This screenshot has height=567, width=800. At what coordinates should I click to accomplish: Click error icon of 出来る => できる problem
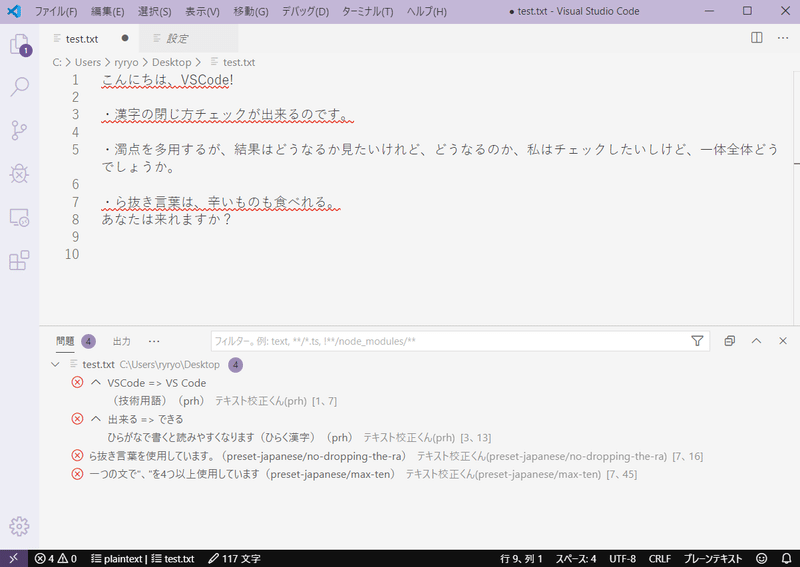(77, 419)
